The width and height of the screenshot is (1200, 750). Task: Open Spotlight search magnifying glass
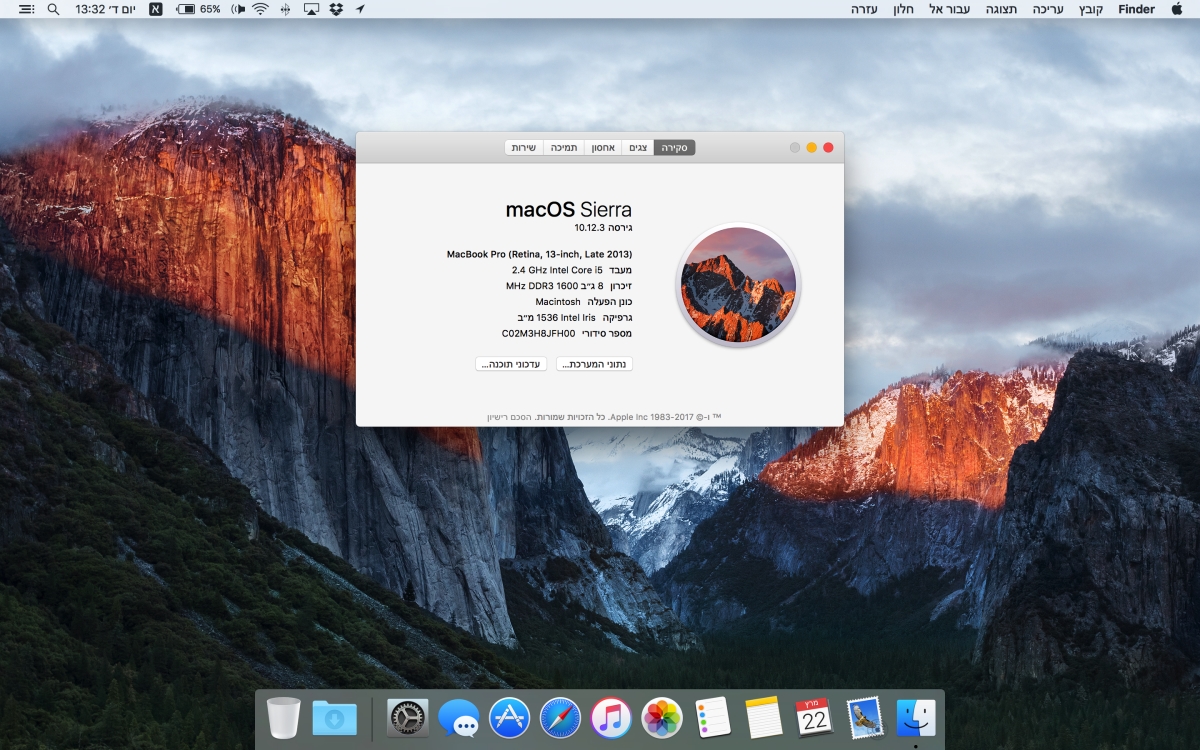coord(53,9)
